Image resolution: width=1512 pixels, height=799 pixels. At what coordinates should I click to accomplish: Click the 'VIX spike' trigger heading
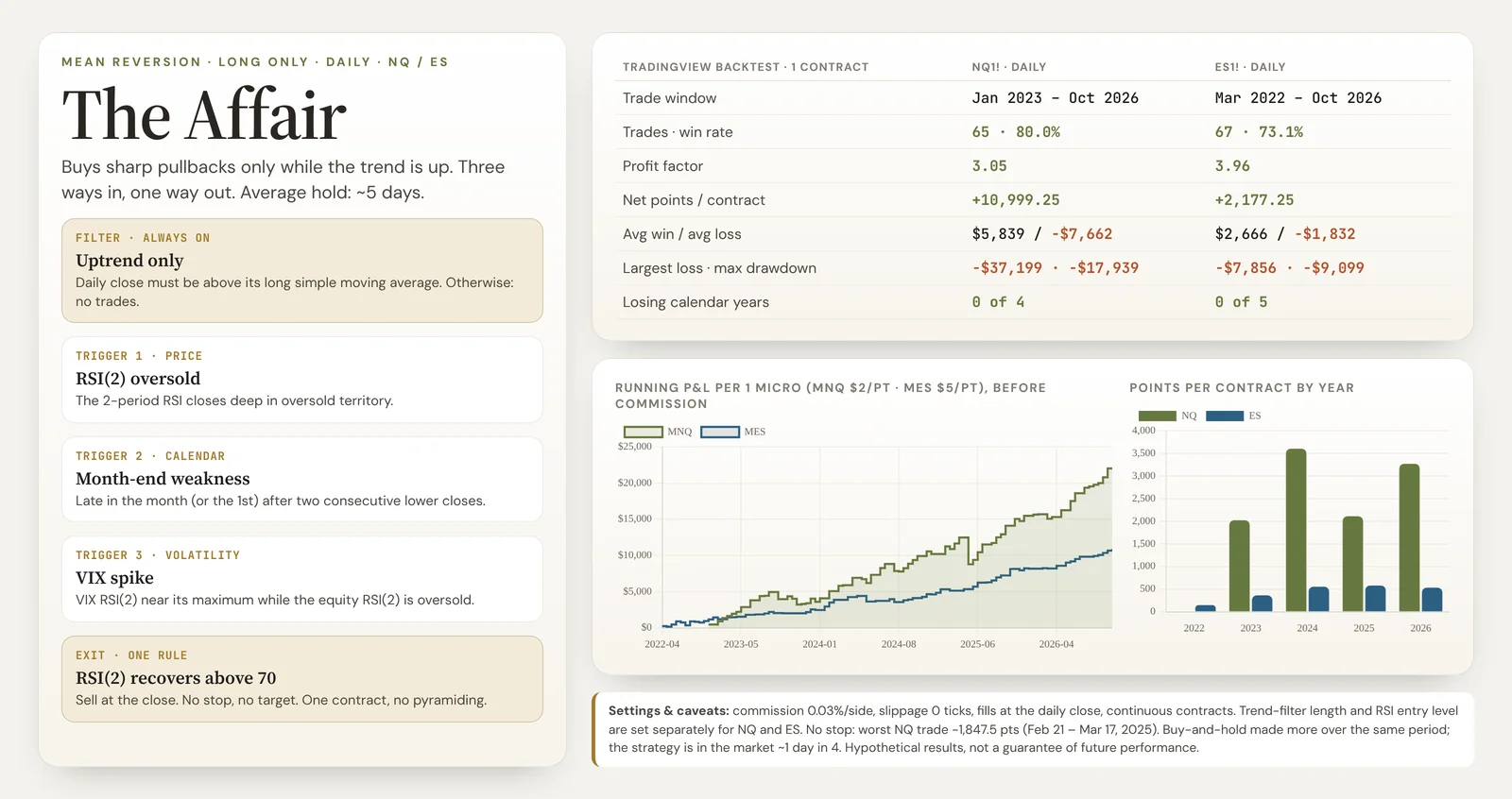point(114,578)
